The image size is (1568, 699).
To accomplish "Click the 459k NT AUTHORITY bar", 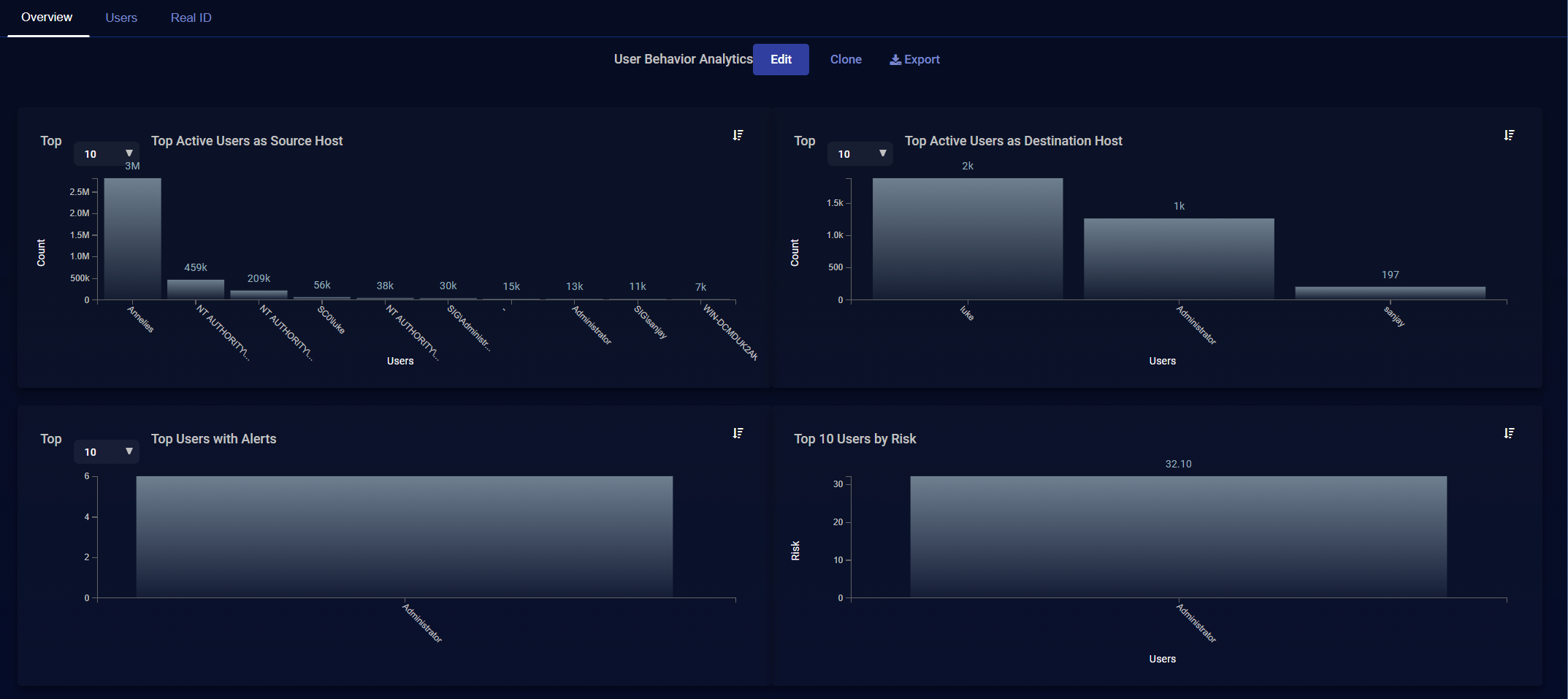I will coord(196,289).
